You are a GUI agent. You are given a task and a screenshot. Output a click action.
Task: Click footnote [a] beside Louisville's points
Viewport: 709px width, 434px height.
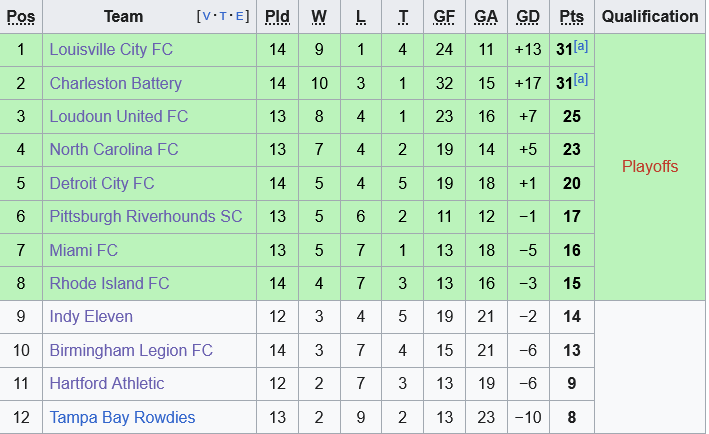click(580, 46)
